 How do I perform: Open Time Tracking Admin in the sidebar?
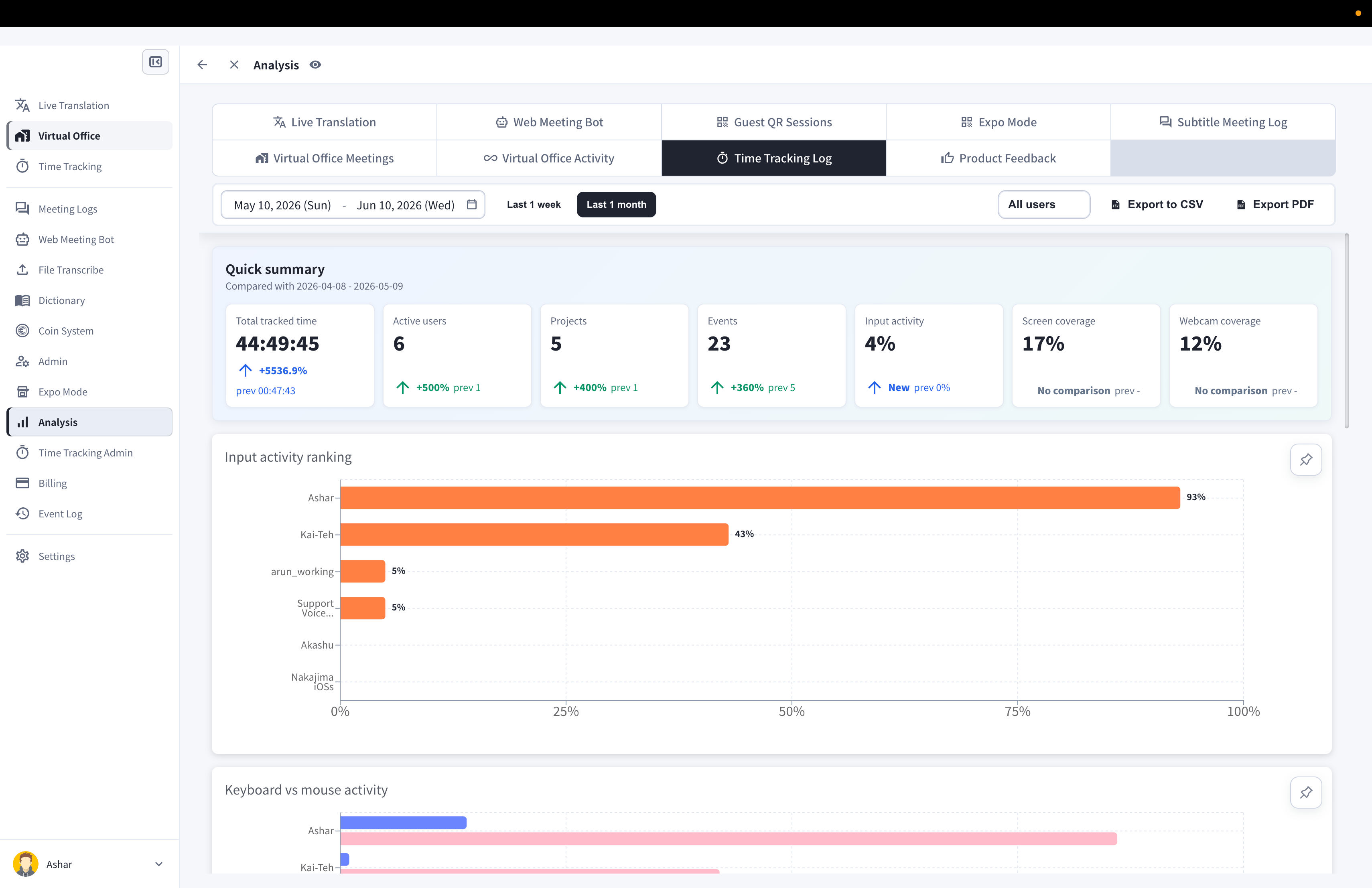point(89,453)
